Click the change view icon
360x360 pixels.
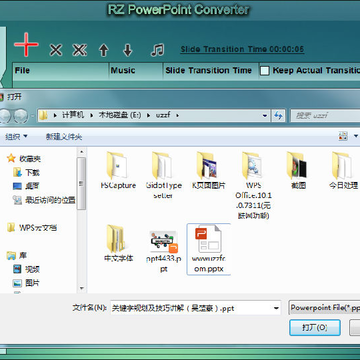343,136
